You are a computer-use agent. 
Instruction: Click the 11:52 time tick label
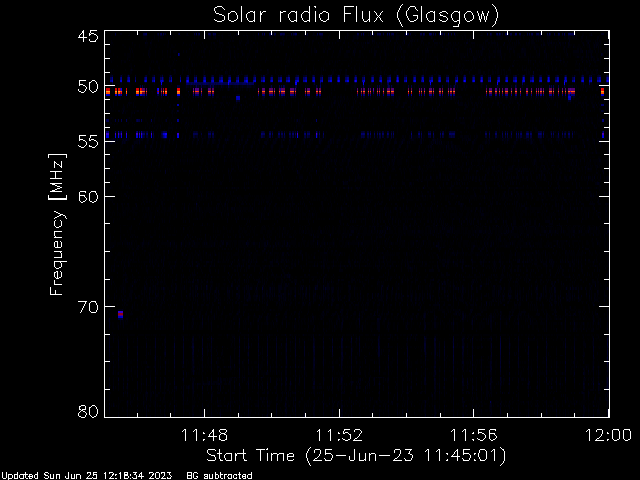339,435
